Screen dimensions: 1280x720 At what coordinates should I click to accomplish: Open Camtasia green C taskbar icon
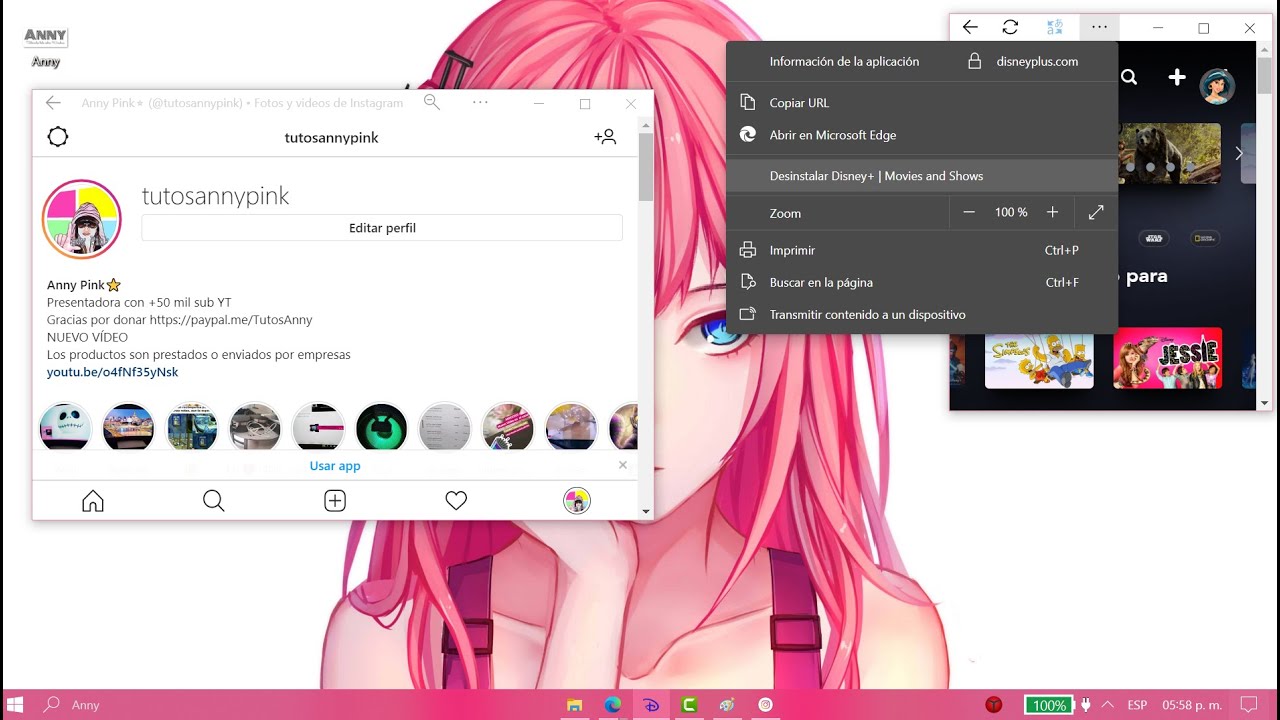coord(689,705)
